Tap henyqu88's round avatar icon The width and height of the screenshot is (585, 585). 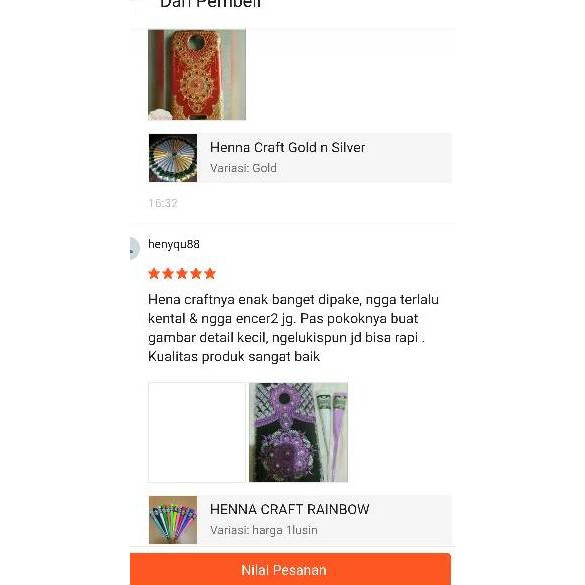coord(134,248)
